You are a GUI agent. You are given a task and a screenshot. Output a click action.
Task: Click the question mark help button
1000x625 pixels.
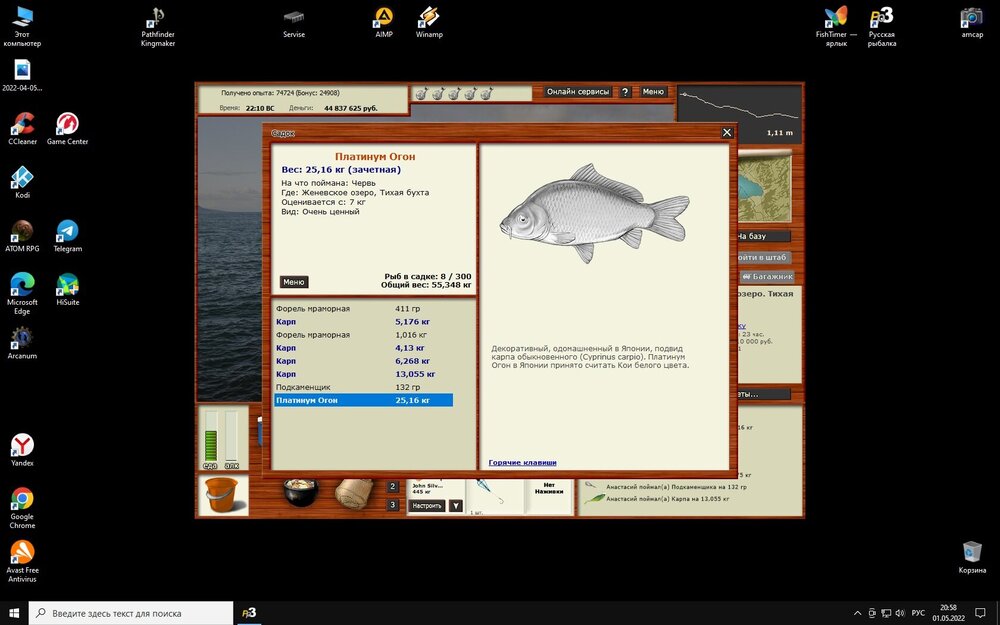[x=625, y=92]
